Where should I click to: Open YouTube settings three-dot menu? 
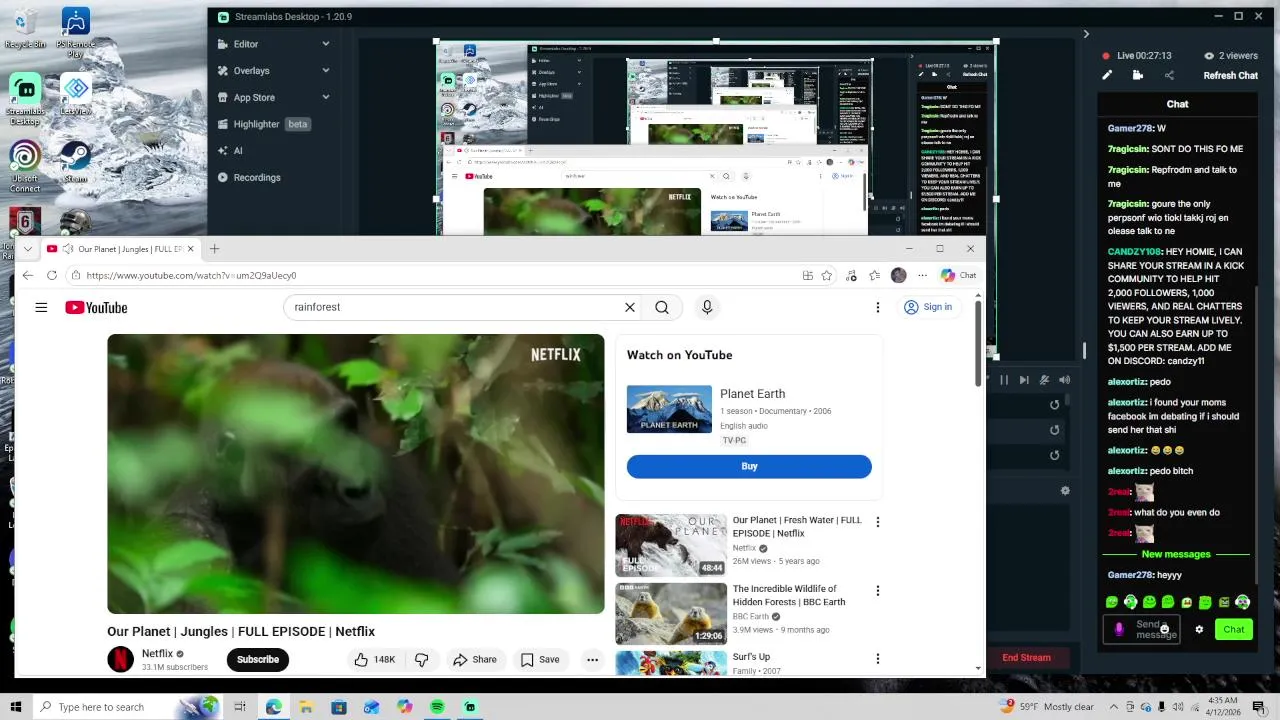coord(877,307)
